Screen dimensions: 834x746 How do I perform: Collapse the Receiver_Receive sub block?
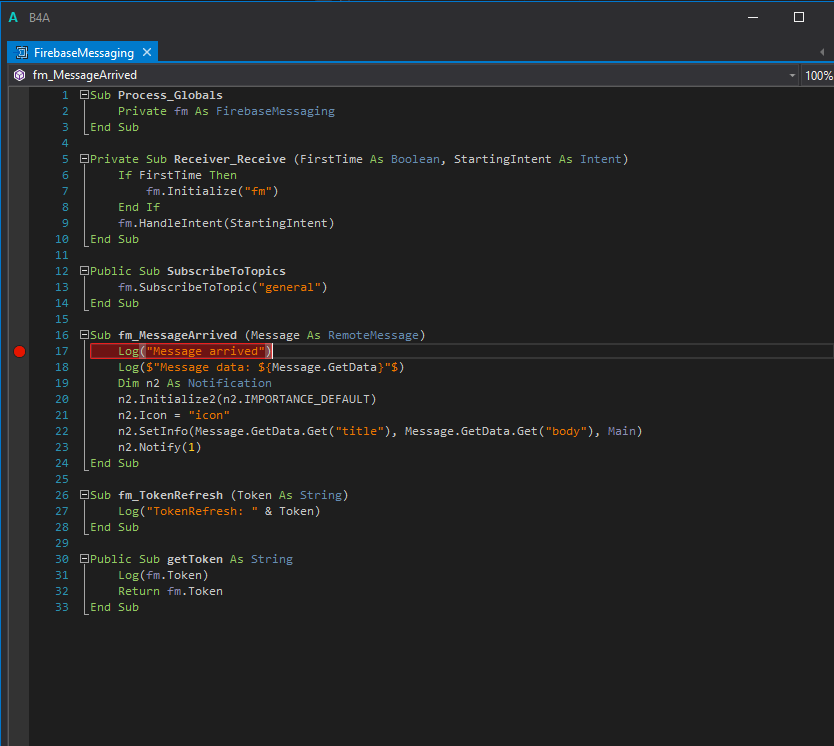pyautogui.click(x=85, y=159)
